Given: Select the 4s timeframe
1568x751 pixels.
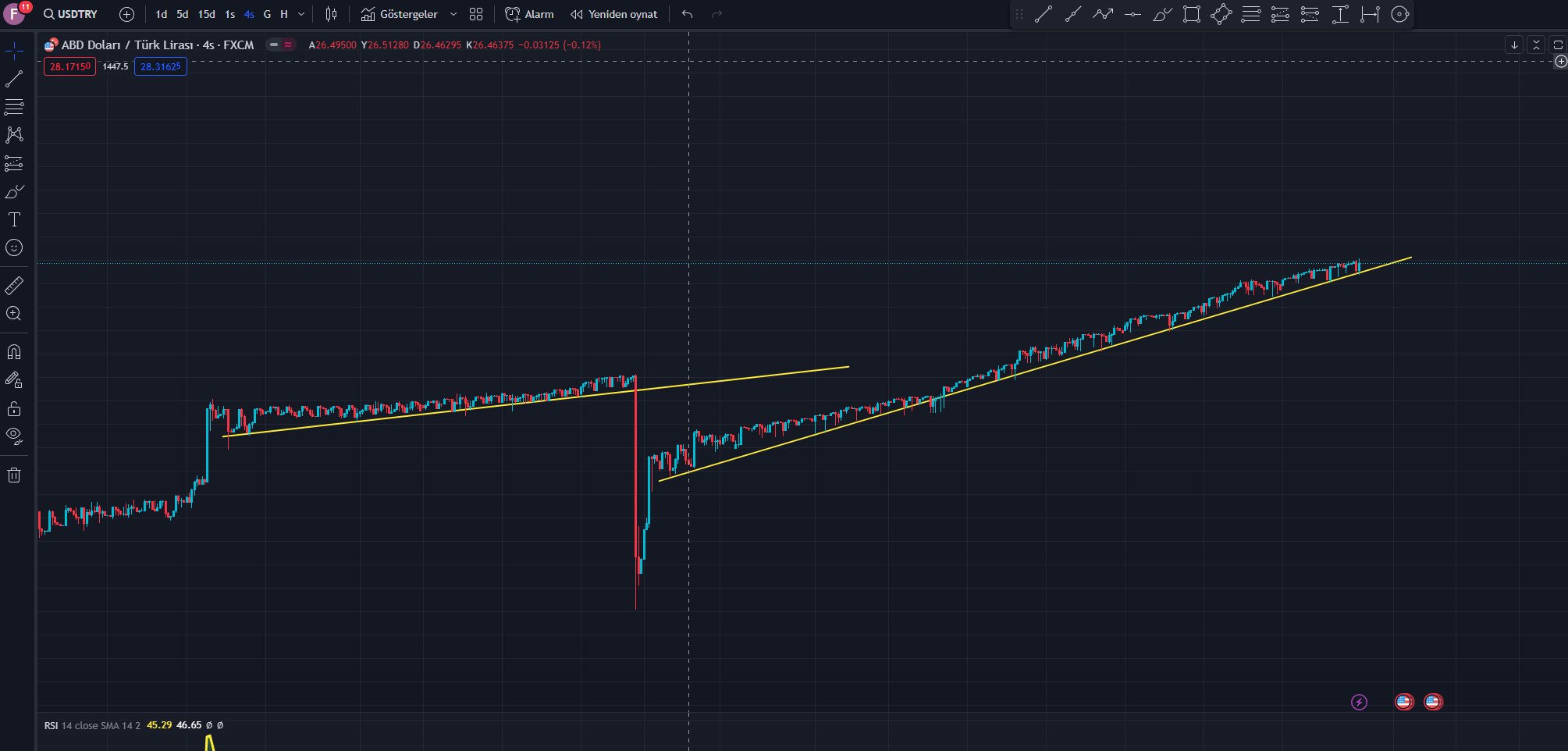Looking at the screenshot, I should [249, 14].
